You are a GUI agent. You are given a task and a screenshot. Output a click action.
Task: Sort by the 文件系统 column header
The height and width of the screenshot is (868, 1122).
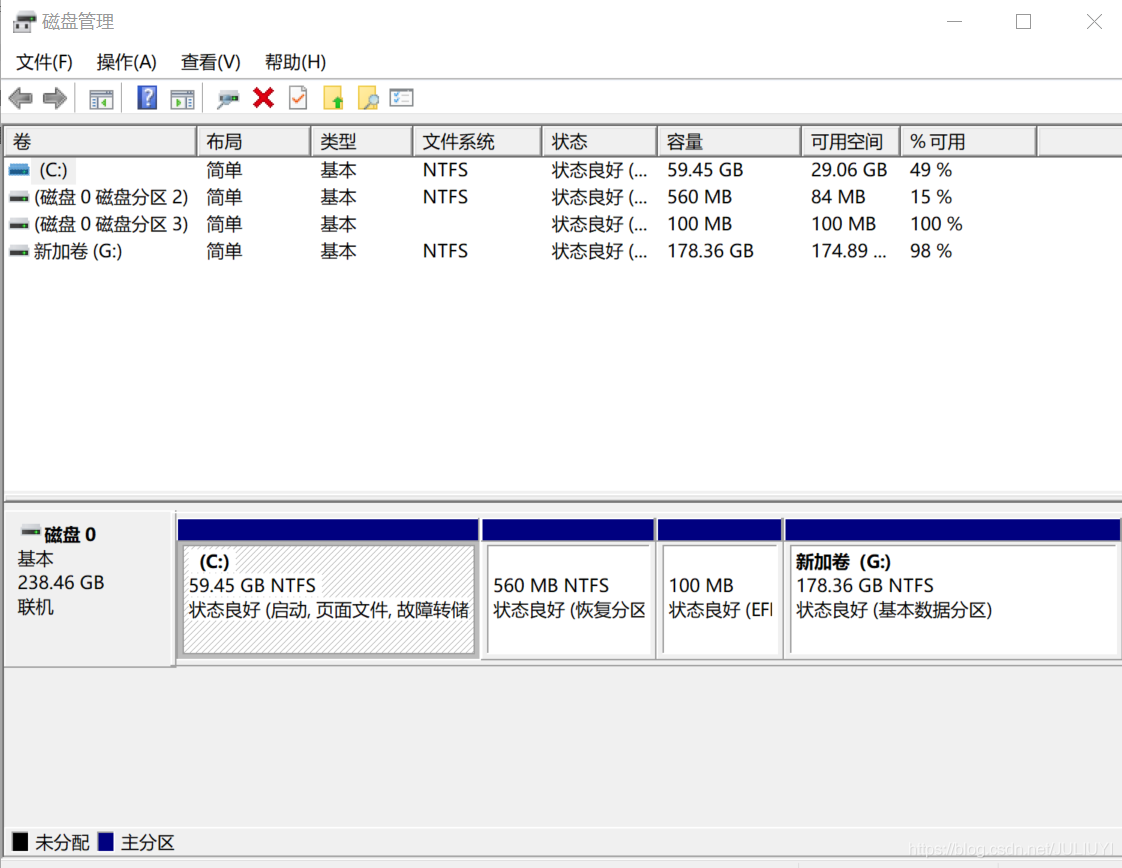click(478, 142)
